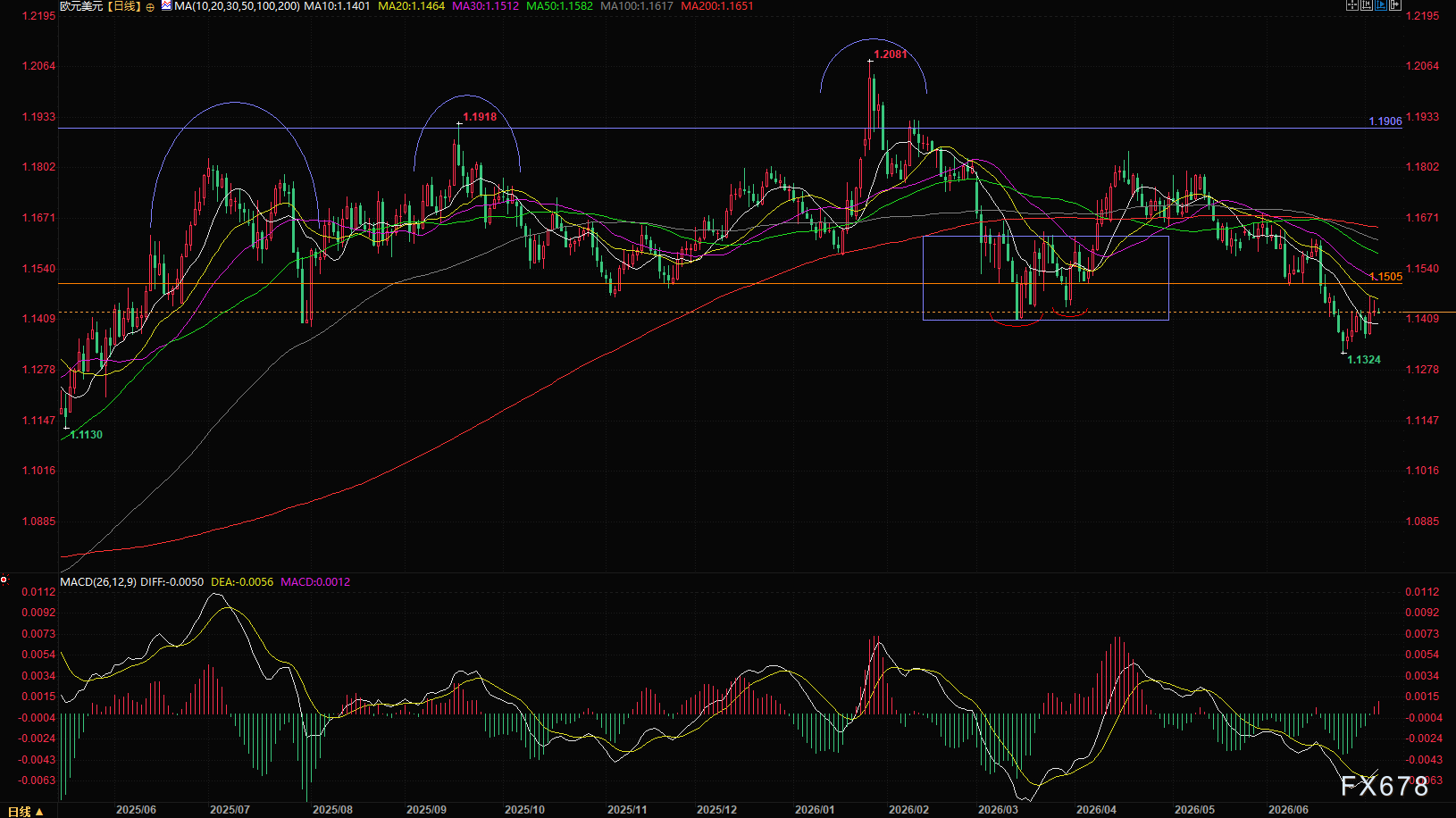Select the 1.1505 horizontal line label
Viewport: 1456px width, 818px height.
(1385, 277)
